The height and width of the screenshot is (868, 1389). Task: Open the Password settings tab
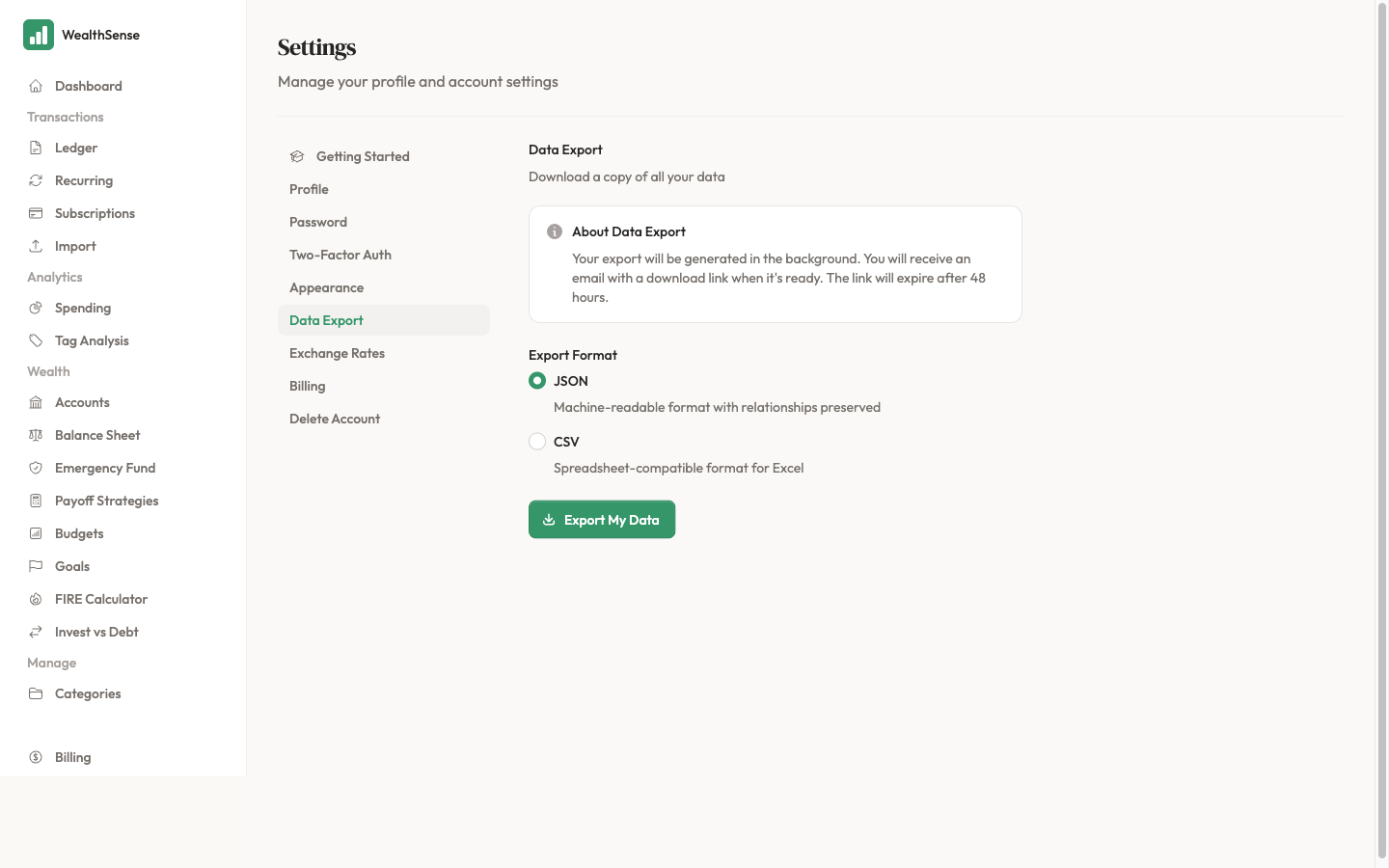coord(384,222)
